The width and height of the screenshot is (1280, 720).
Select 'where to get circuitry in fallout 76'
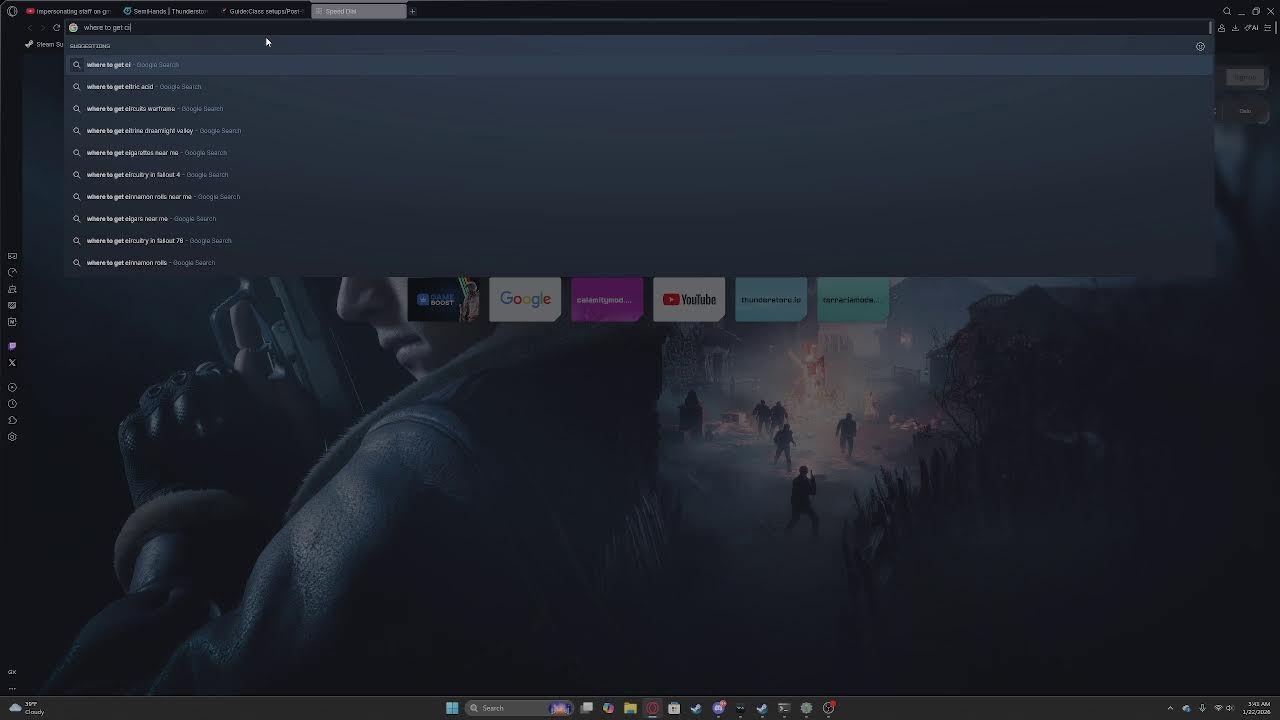tap(640, 241)
